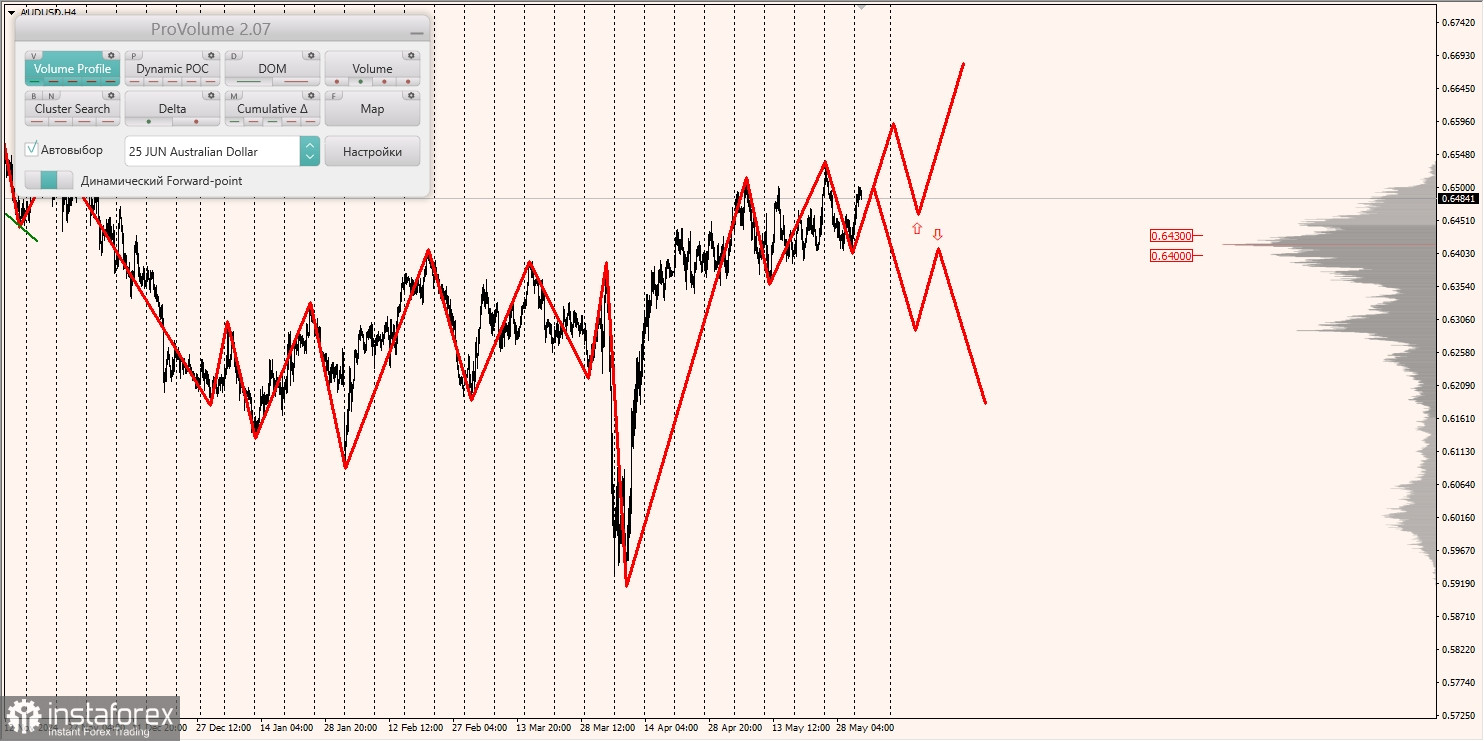Activate the Cluster Search module

point(72,109)
